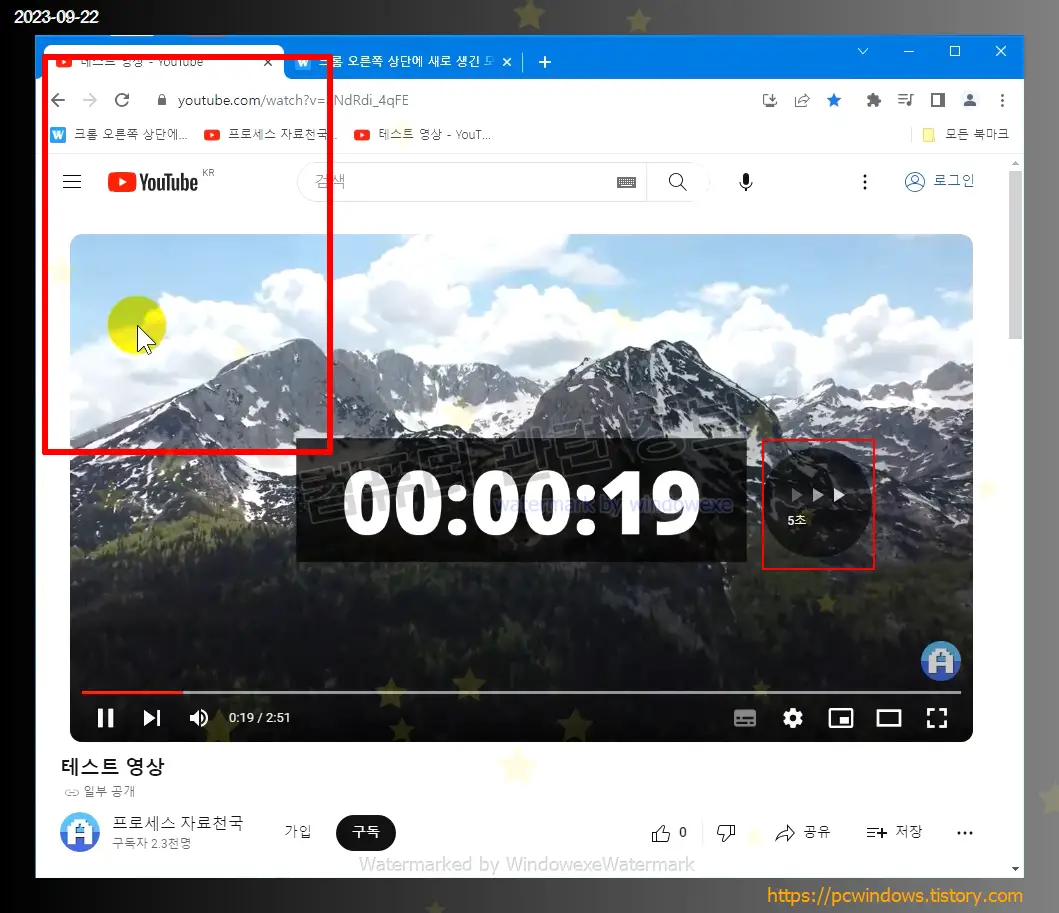Viewport: 1059px width, 913px height.
Task: Open the media control icon in toolbar
Action: point(906,100)
